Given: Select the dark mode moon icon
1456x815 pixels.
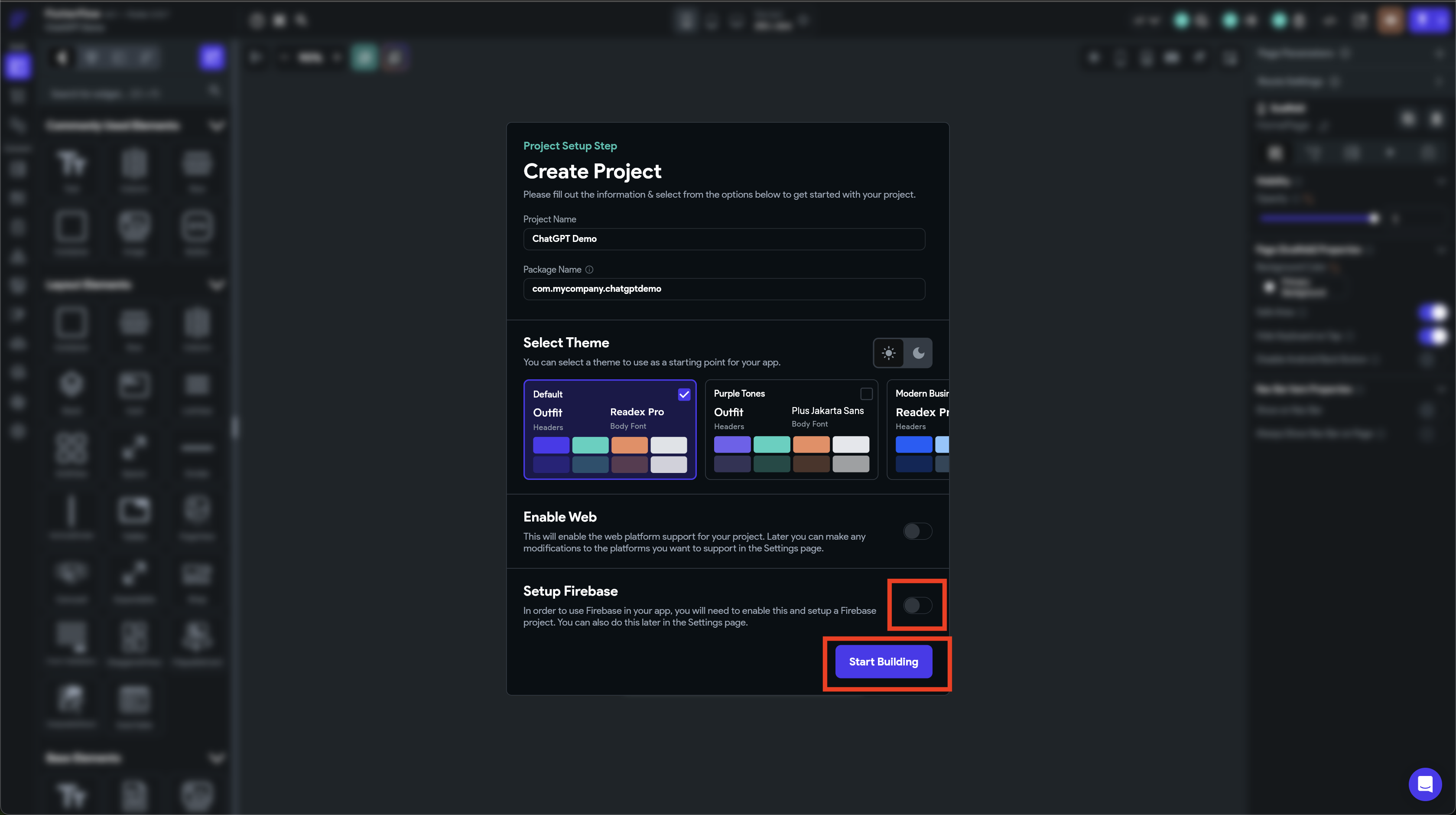Looking at the screenshot, I should tap(919, 353).
